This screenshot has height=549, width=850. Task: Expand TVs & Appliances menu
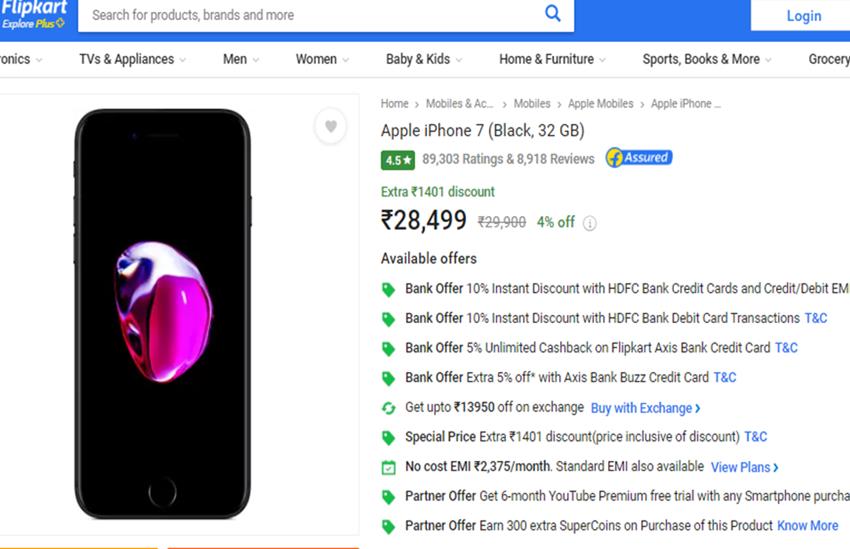133,59
